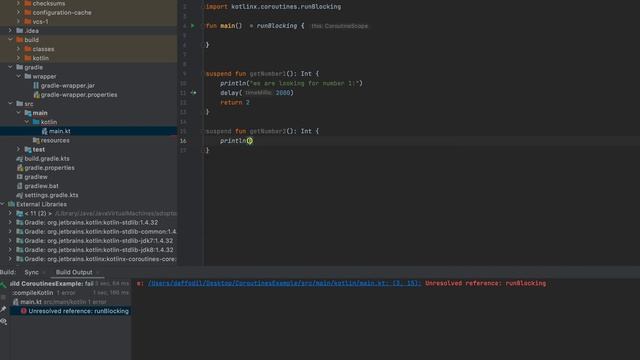
Task: Select the kotlin-stdlib-common library row
Action: [x=89, y=231]
